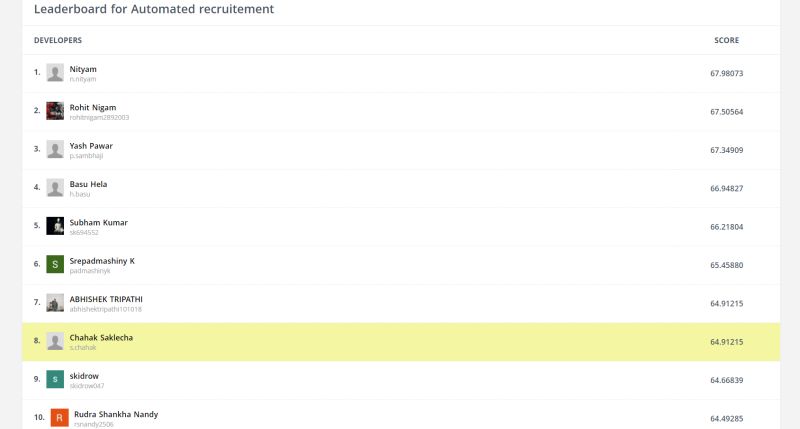Viewport: 800px width, 429px height.
Task: Select Yash Pawar's grey avatar icon
Action: click(x=55, y=149)
